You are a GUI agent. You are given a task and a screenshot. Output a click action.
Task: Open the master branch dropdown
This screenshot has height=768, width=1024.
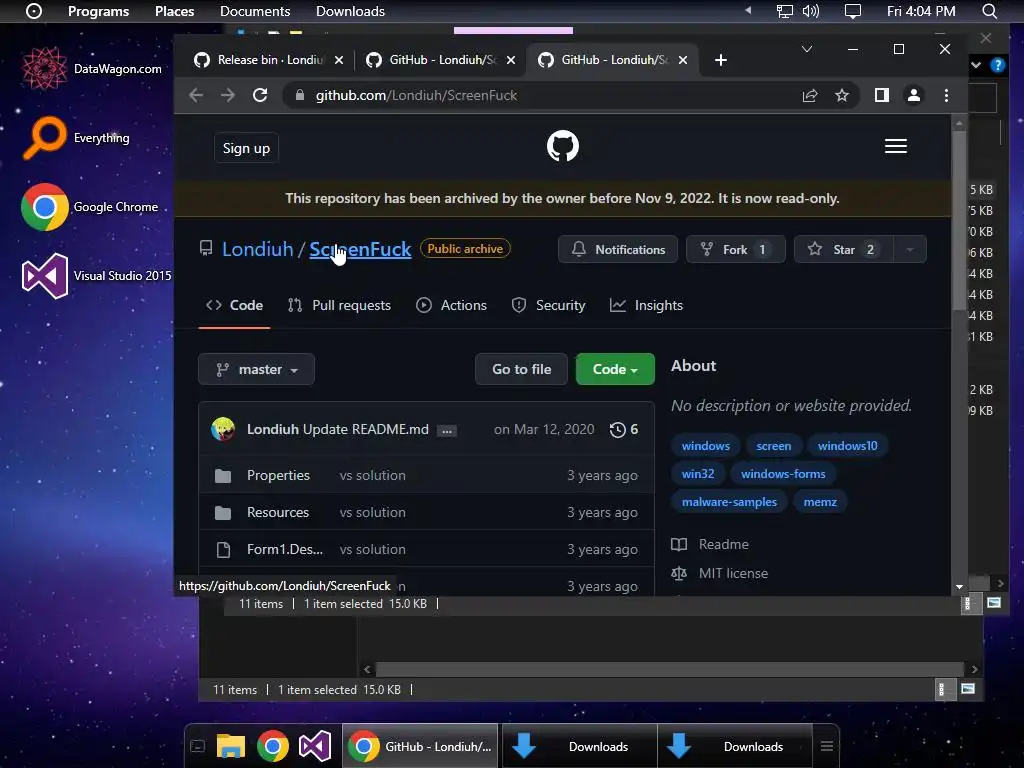[256, 369]
